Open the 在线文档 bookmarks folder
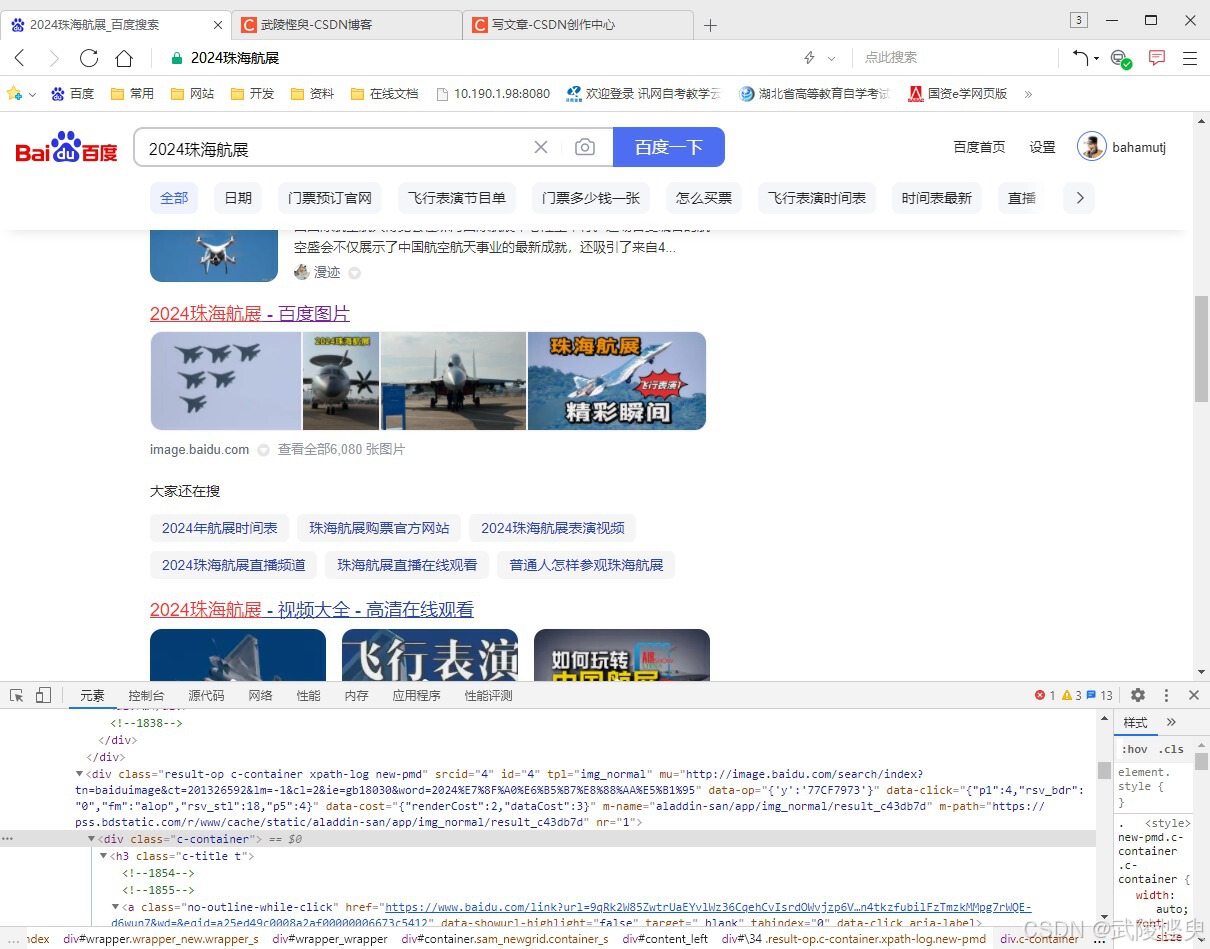 [384, 93]
